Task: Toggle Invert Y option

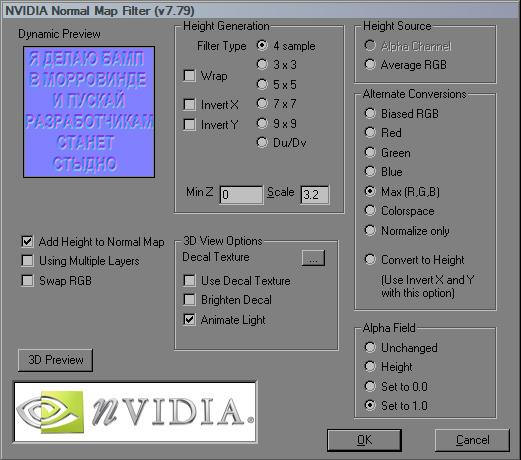Action: (x=189, y=125)
